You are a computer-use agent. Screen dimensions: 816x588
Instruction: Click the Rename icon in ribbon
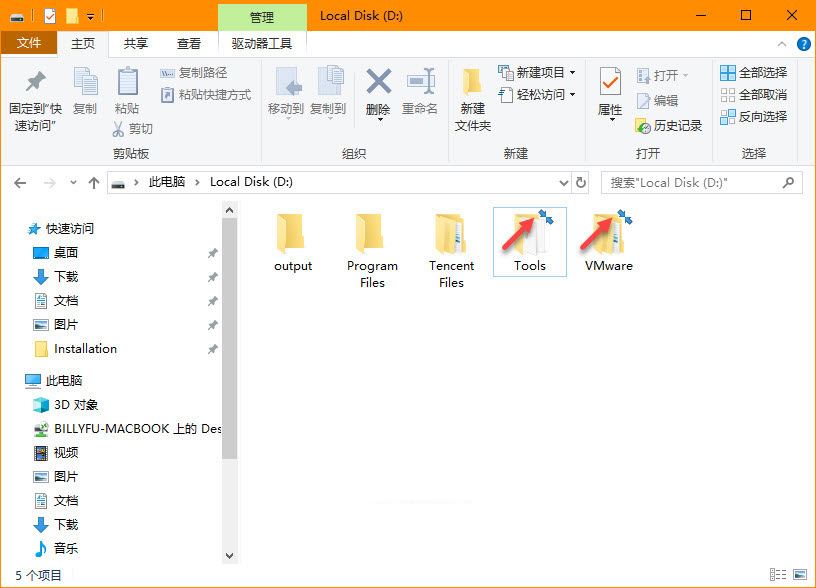(420, 82)
